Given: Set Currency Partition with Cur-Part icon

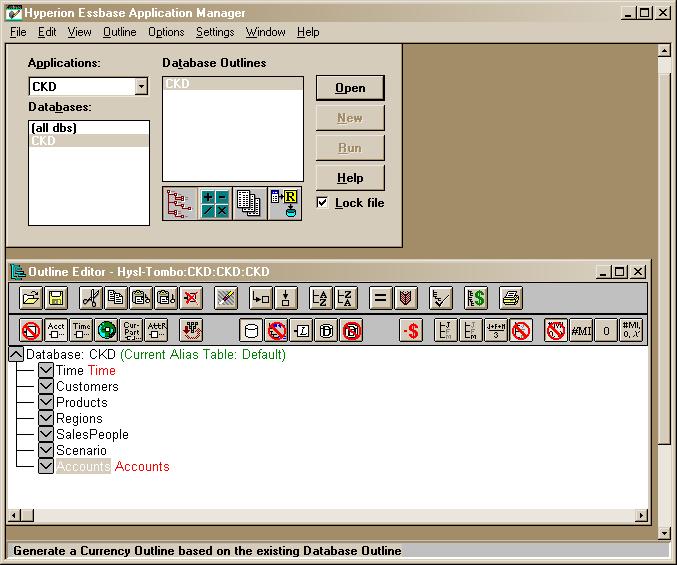Looking at the screenshot, I should point(131,331).
